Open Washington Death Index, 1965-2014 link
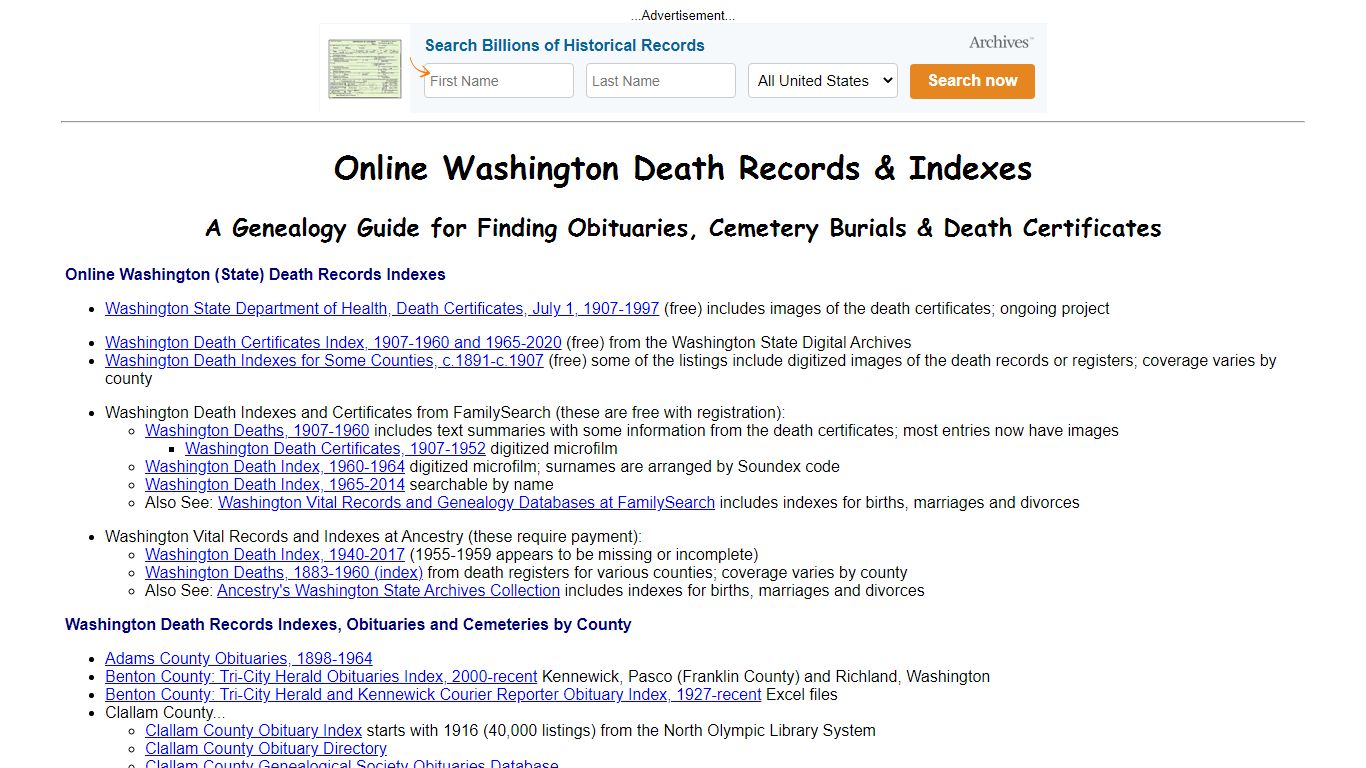 275,484
